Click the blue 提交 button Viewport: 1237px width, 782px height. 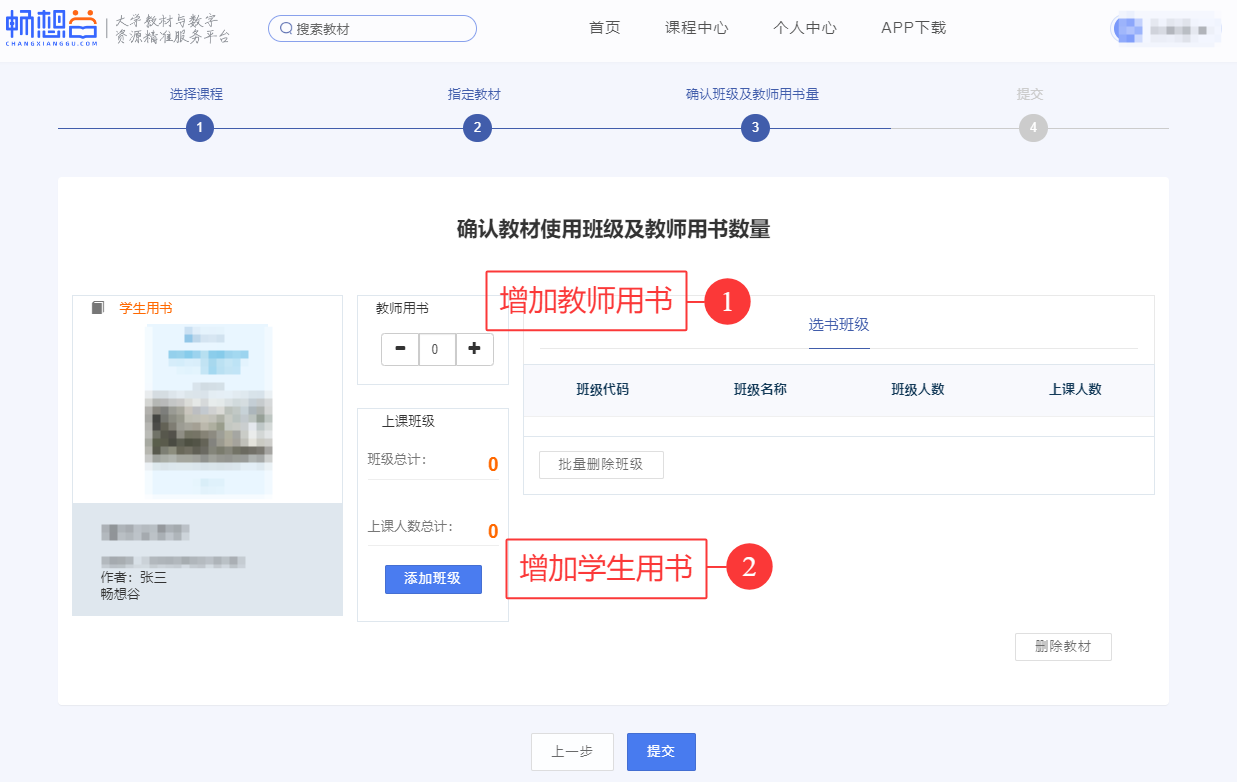661,752
